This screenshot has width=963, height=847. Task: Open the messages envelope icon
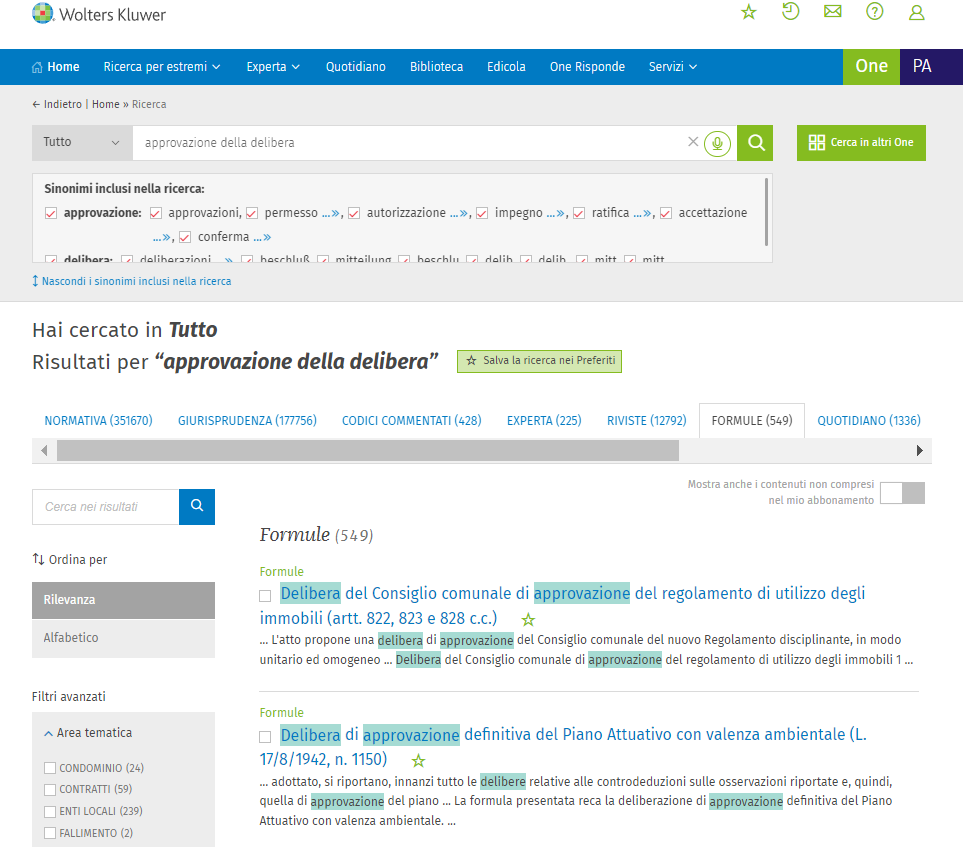coord(832,12)
